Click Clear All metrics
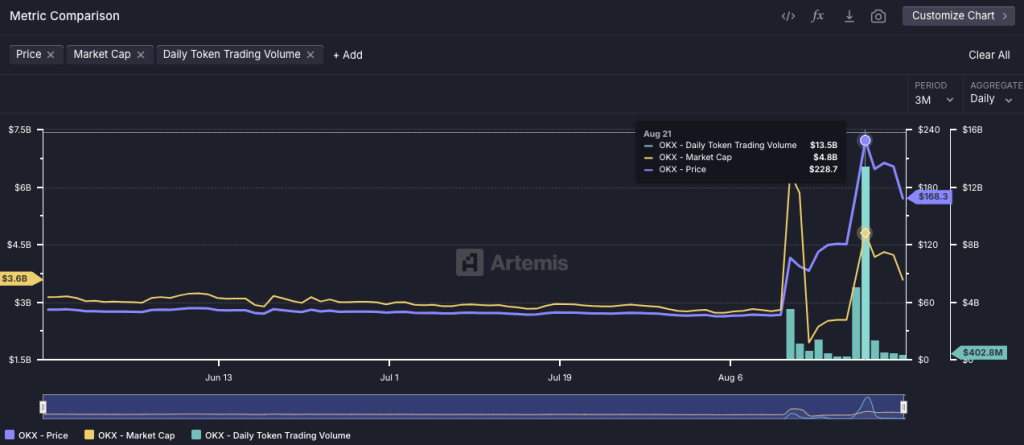1024x445 pixels. (x=988, y=55)
